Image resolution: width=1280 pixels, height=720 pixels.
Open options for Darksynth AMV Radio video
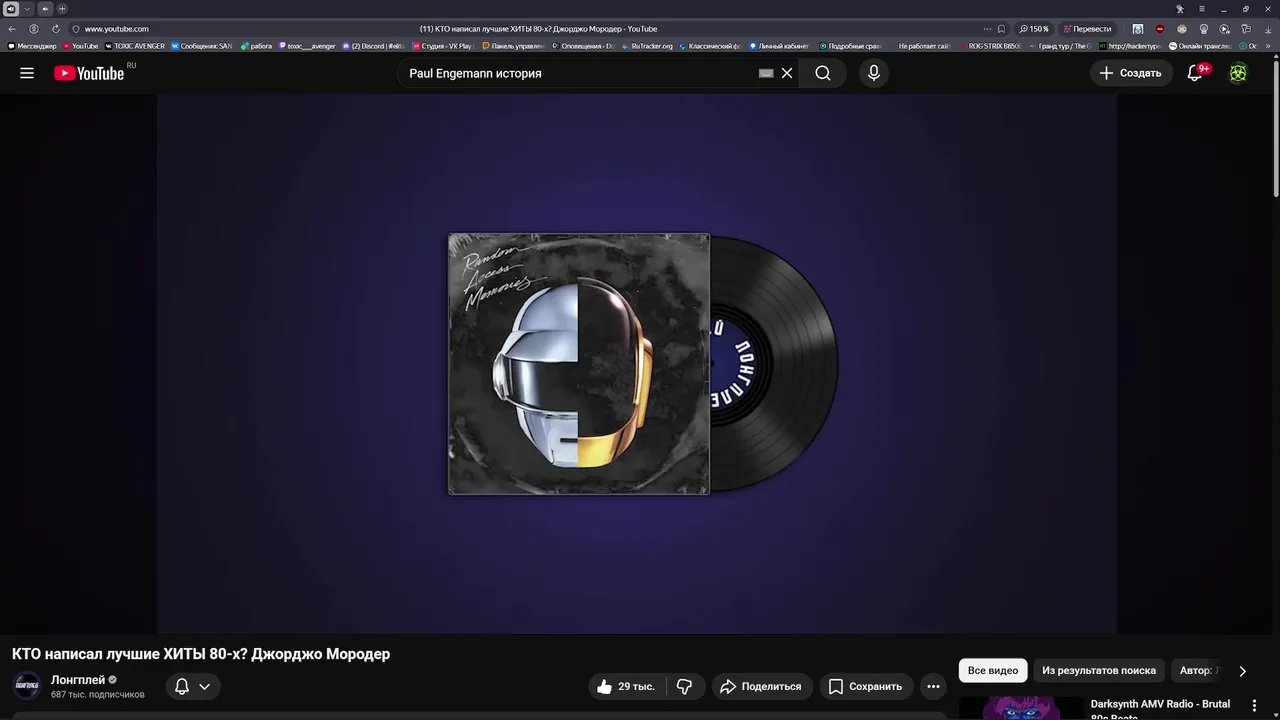pyautogui.click(x=1254, y=706)
